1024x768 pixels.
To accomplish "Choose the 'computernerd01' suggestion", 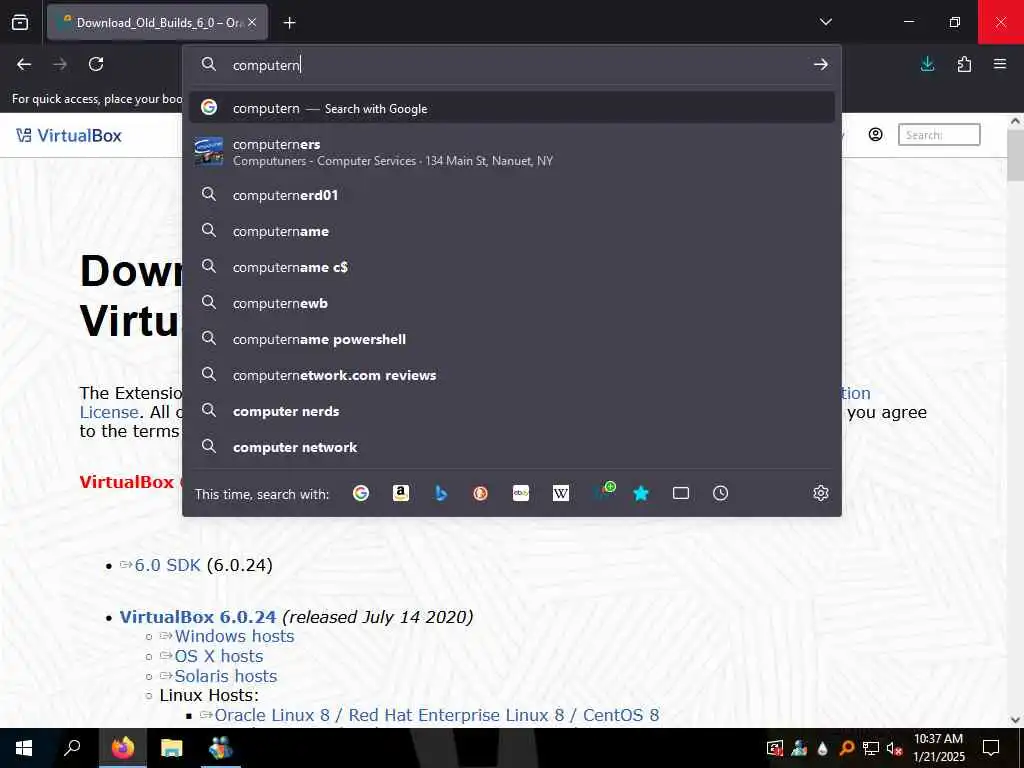I will [x=511, y=195].
